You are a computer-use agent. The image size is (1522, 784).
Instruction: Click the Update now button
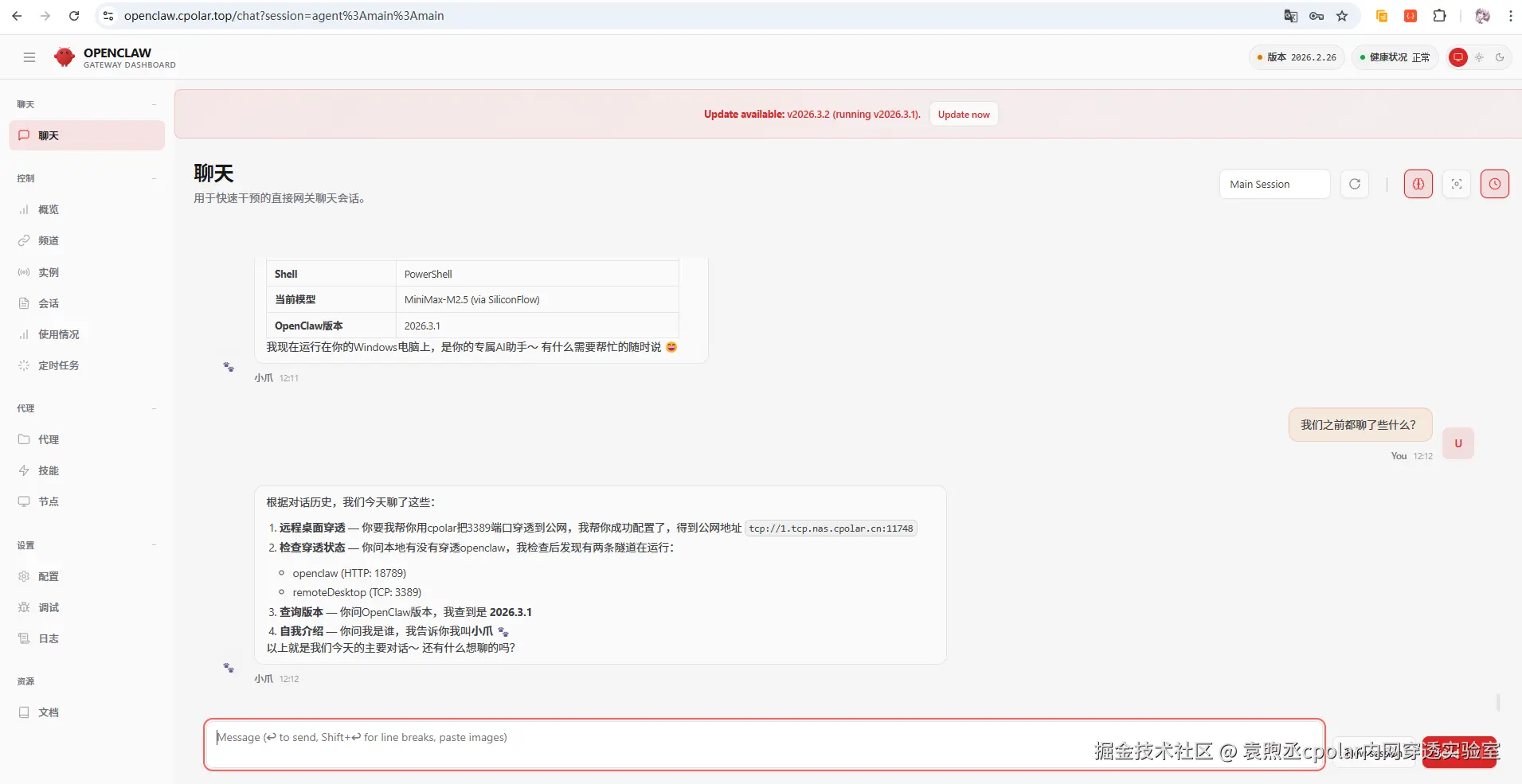(964, 115)
